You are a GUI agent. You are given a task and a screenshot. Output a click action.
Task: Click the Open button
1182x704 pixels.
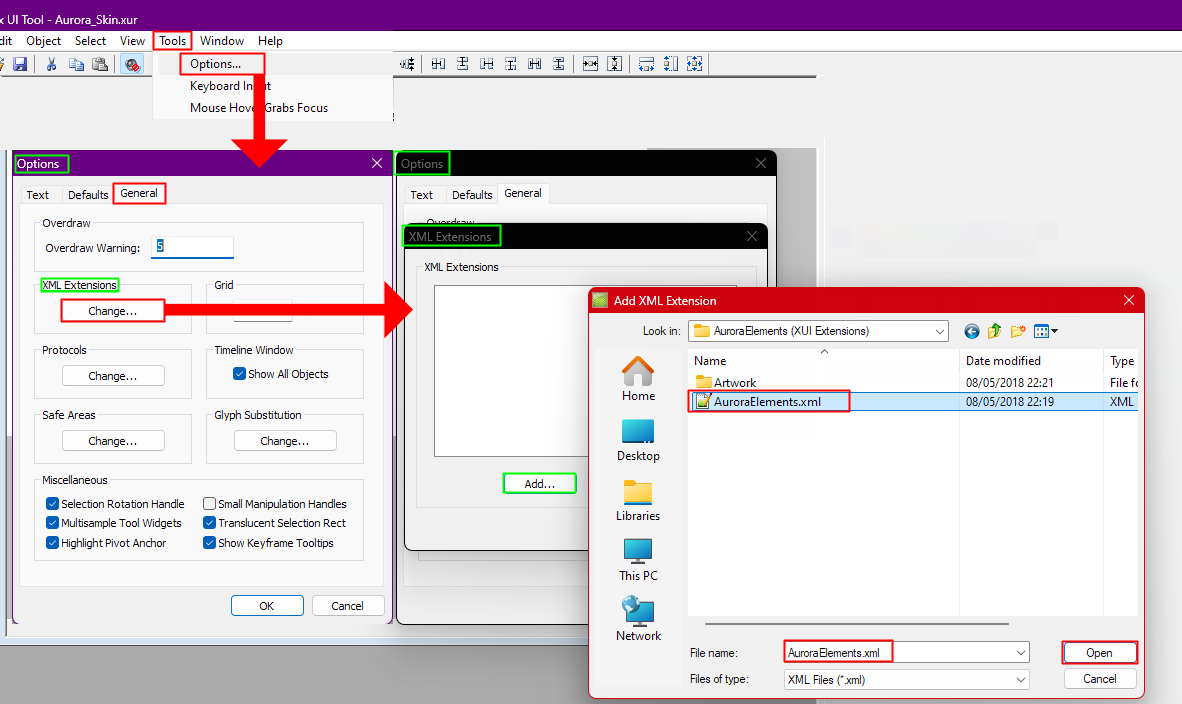[x=1099, y=653]
